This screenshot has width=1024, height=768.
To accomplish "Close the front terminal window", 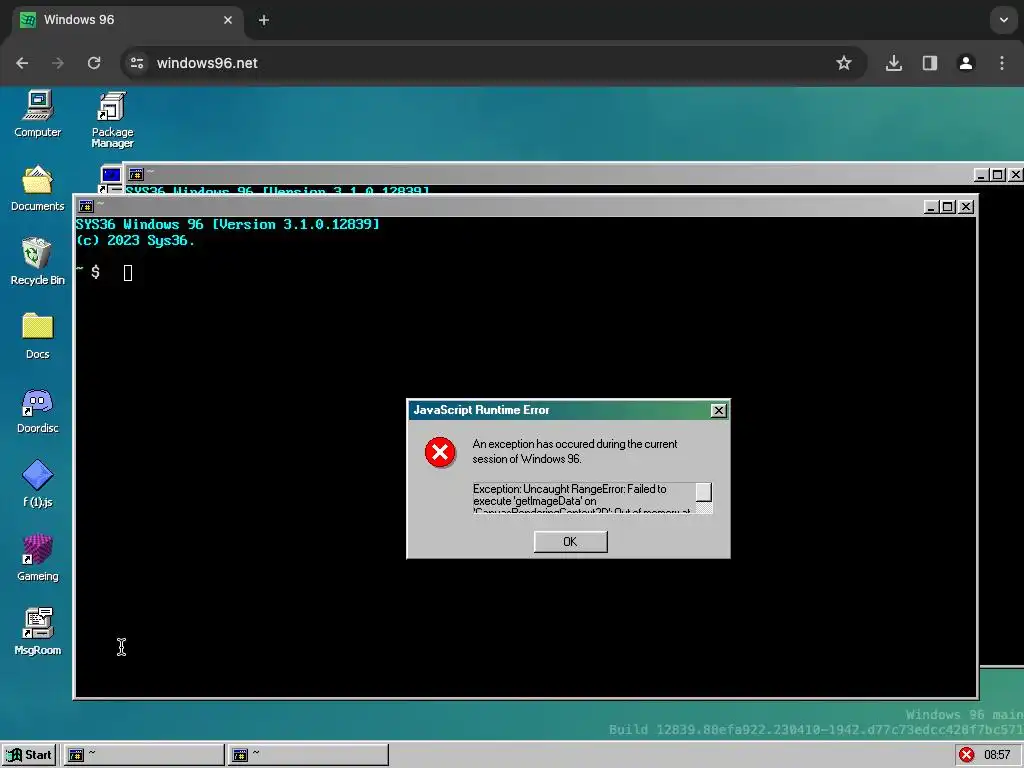I will [966, 207].
